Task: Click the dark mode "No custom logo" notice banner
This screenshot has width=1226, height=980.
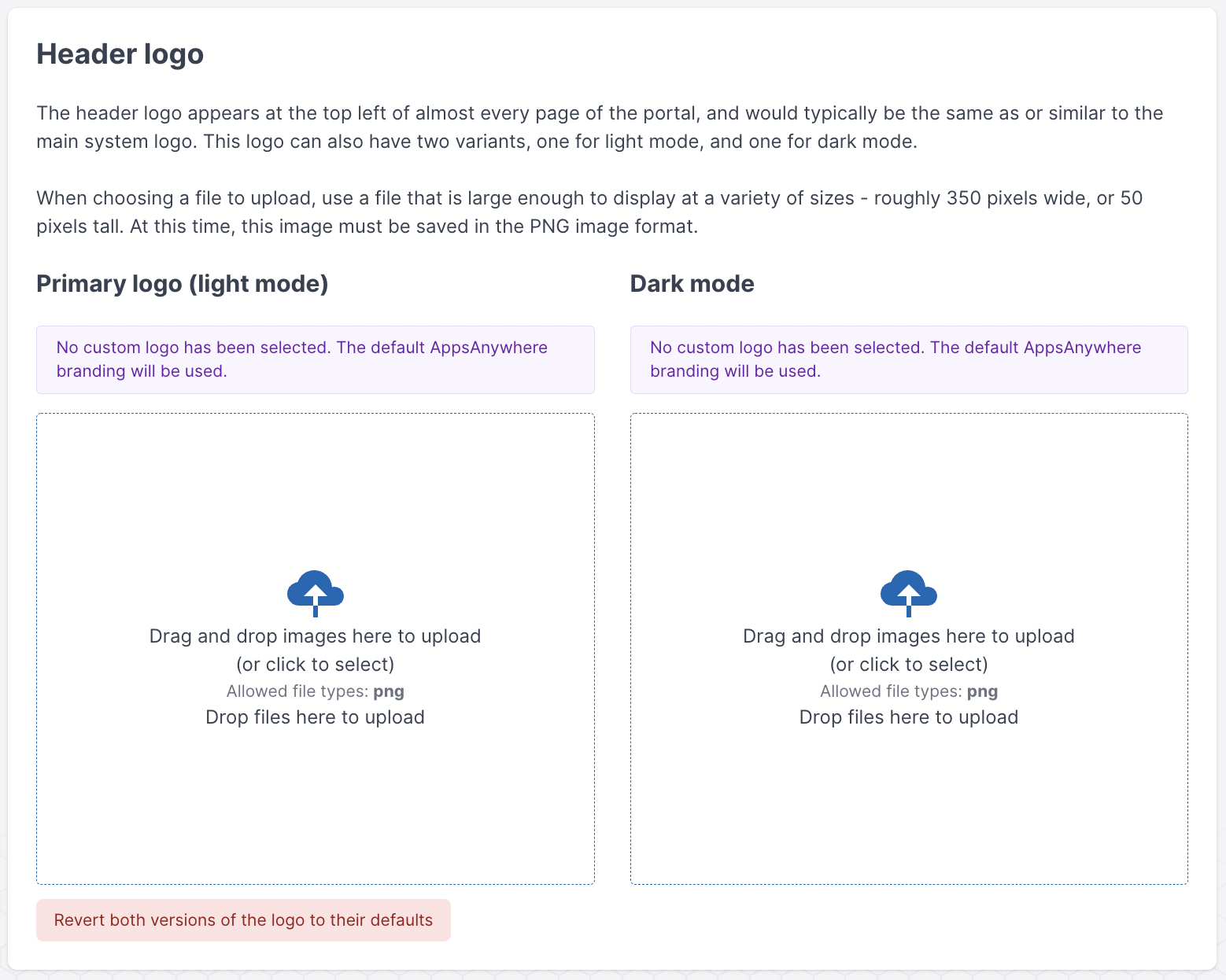Action: tap(908, 359)
